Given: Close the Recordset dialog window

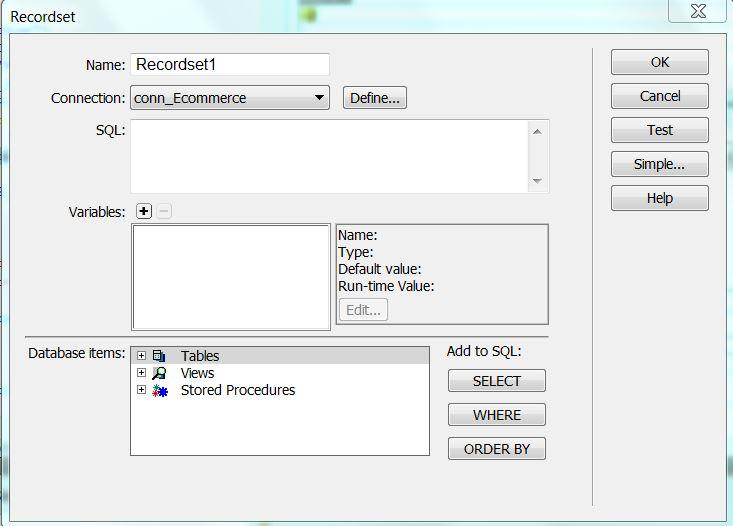Looking at the screenshot, I should (698, 11).
